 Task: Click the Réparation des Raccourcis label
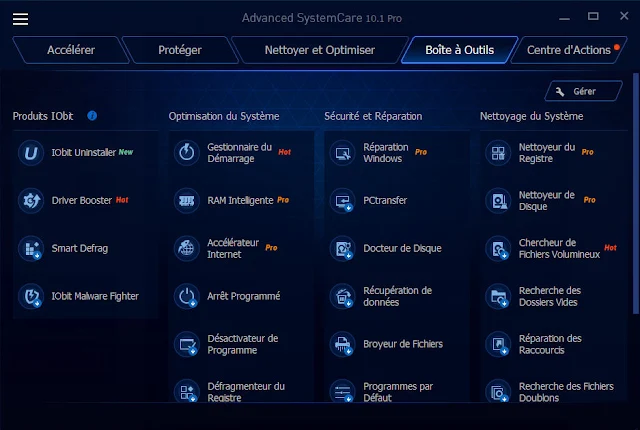550,344
